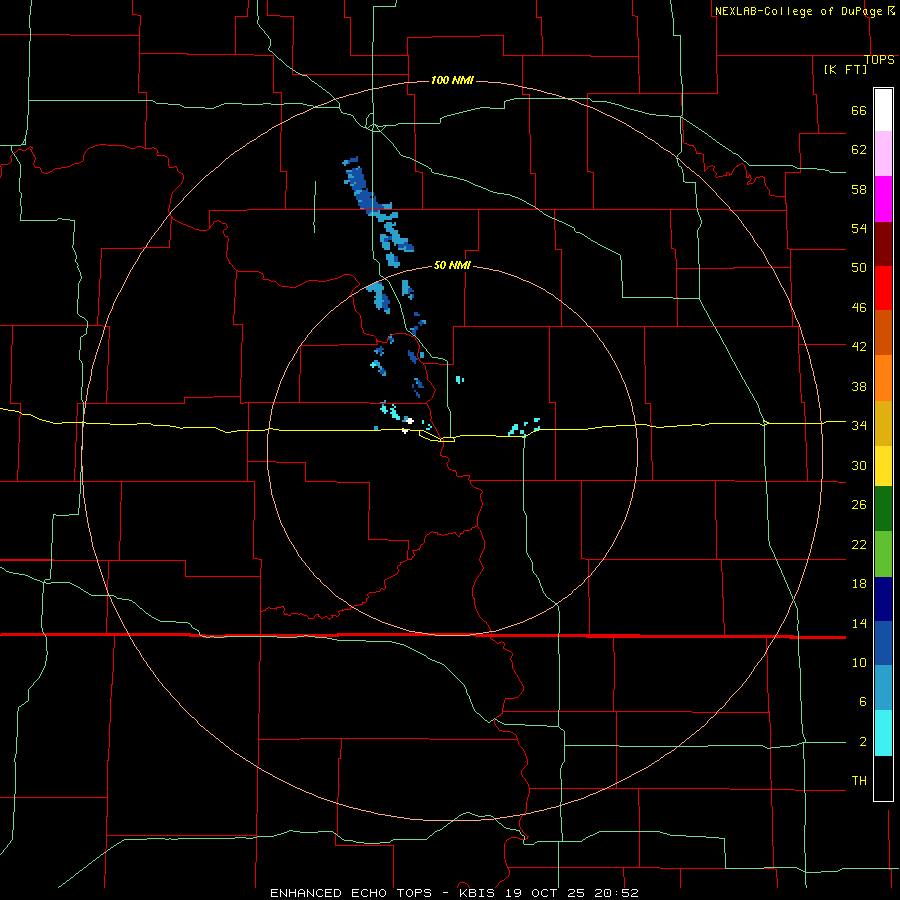This screenshot has height=900, width=900.
Task: Click the '50 NMI' range ring label
Action: point(452,265)
